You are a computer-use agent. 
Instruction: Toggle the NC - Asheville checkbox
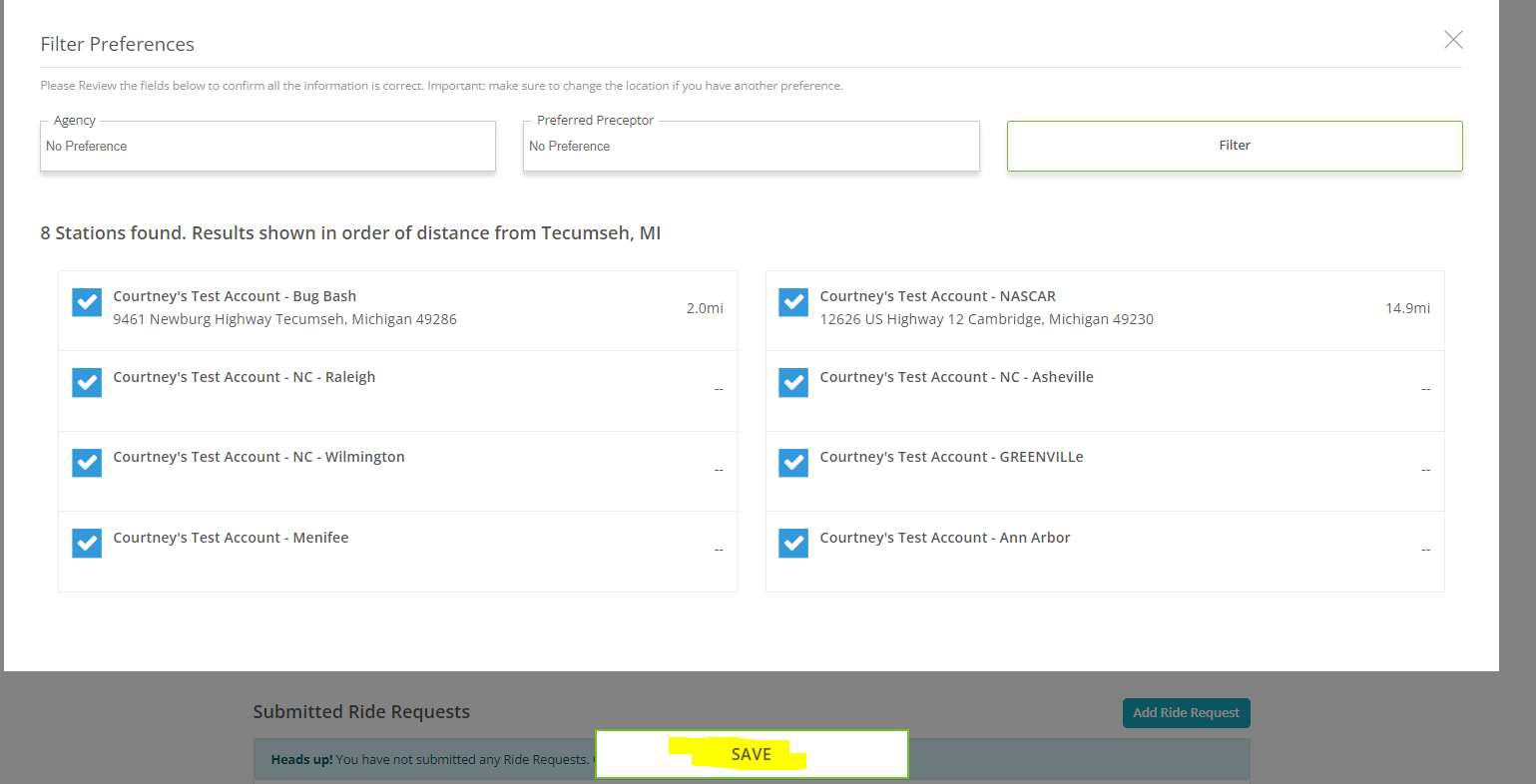pos(793,382)
